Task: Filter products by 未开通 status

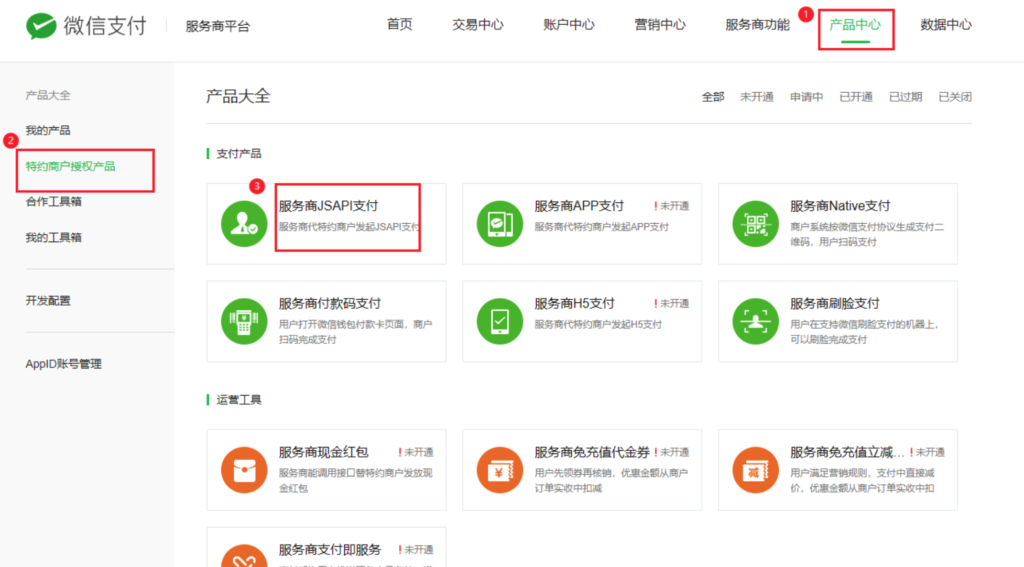Action: (756, 97)
